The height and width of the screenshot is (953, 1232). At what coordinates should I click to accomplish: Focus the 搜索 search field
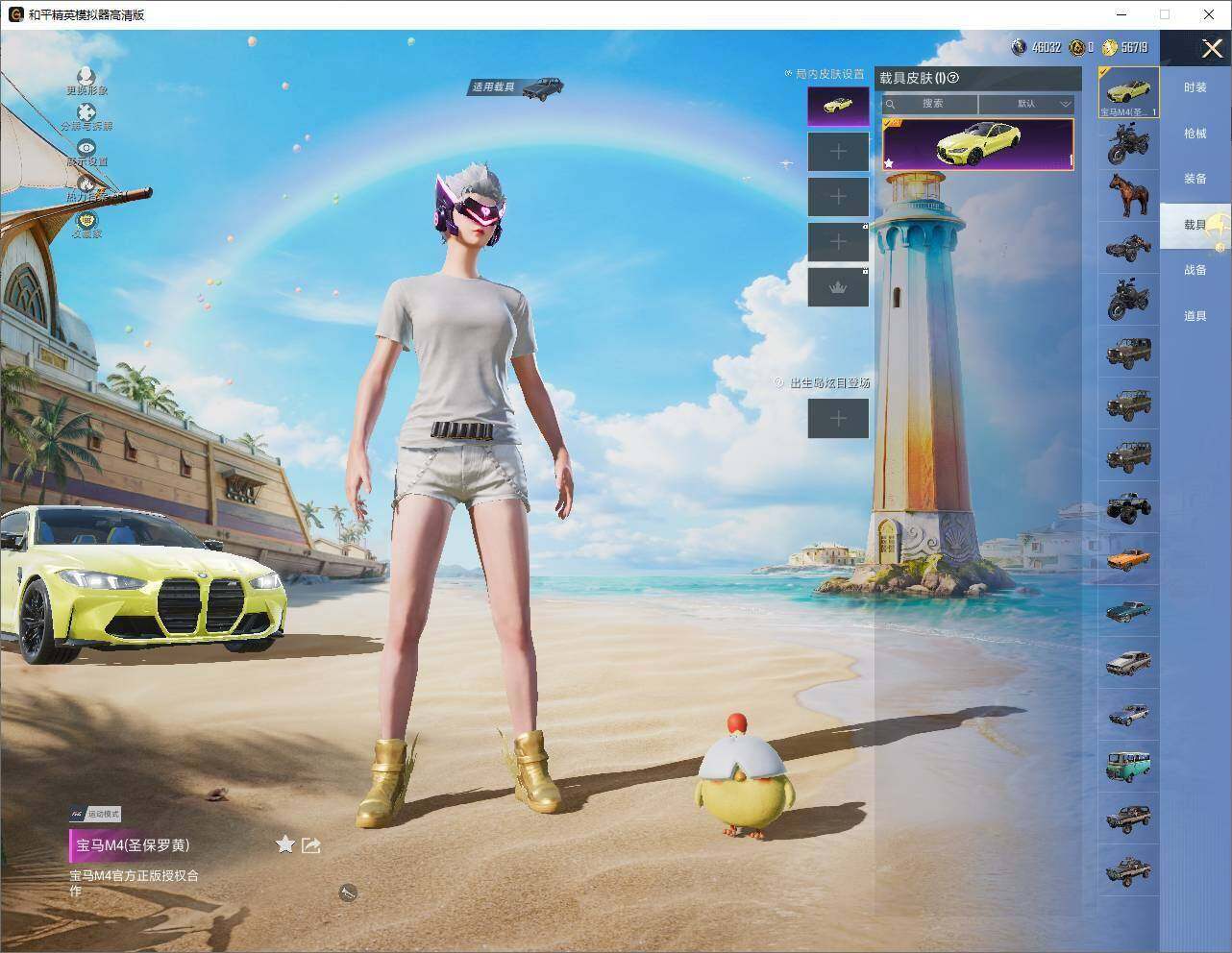(929, 104)
